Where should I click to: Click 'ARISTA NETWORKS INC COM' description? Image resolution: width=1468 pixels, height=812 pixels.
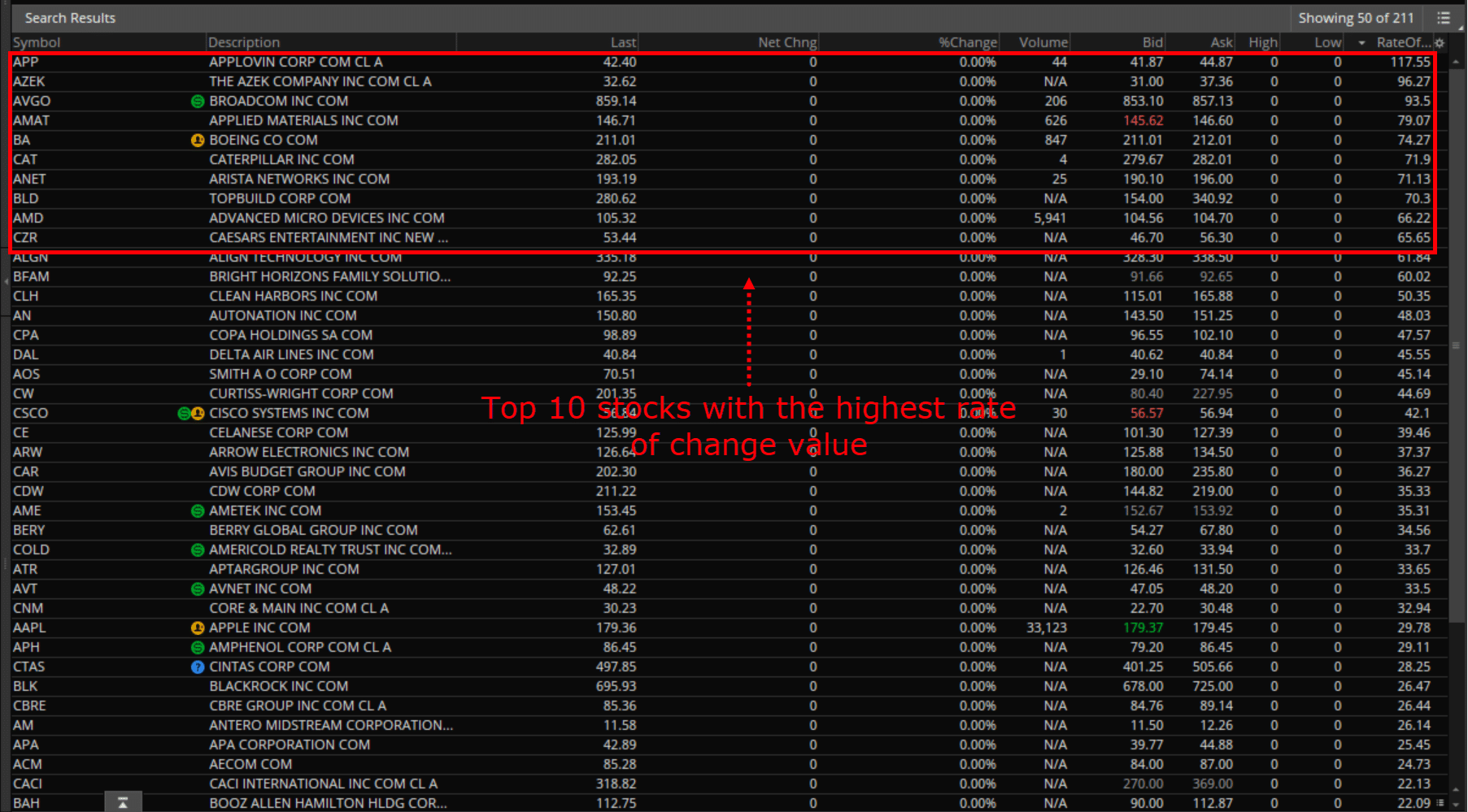(299, 179)
